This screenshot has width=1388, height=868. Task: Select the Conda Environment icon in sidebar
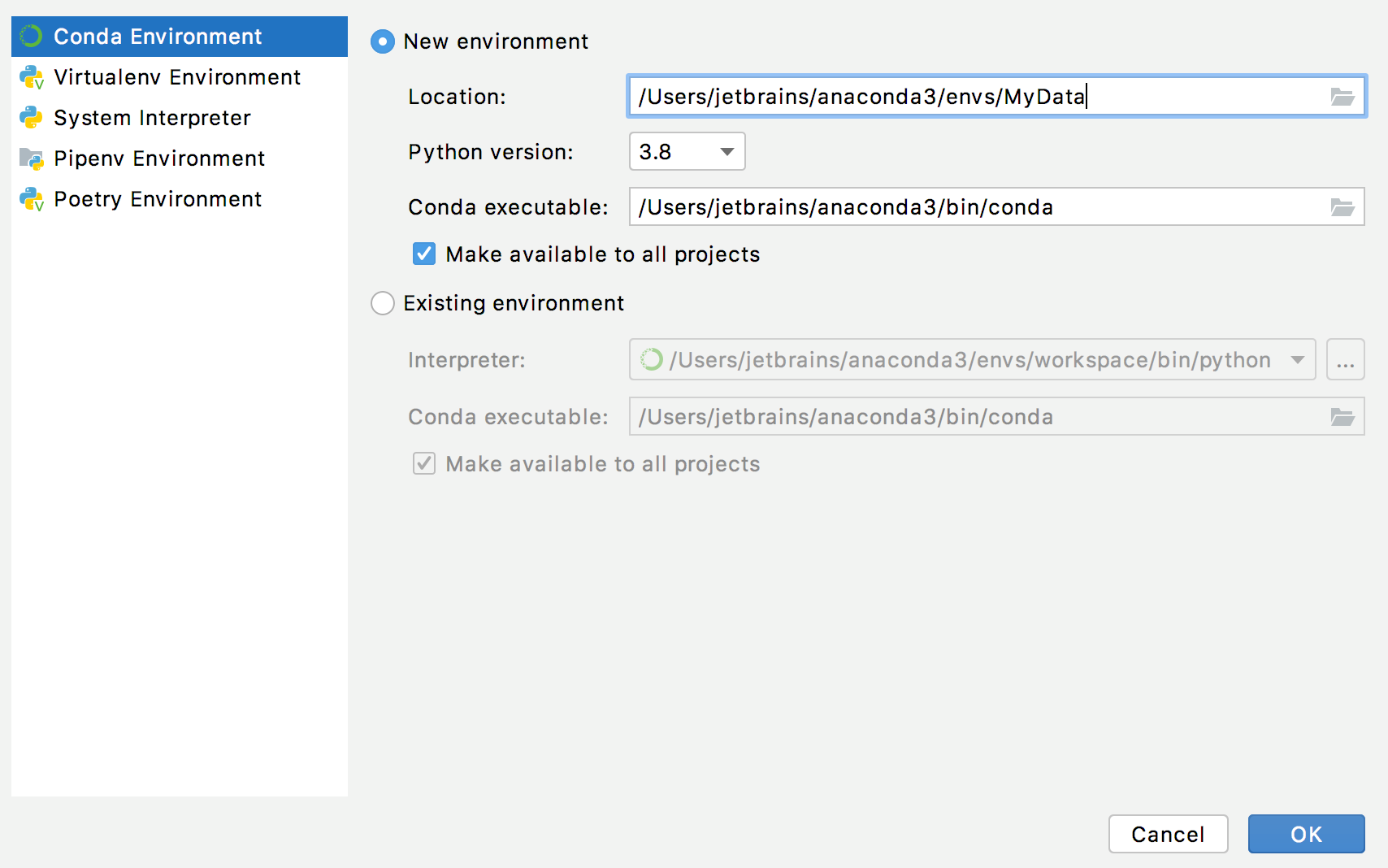[x=31, y=36]
